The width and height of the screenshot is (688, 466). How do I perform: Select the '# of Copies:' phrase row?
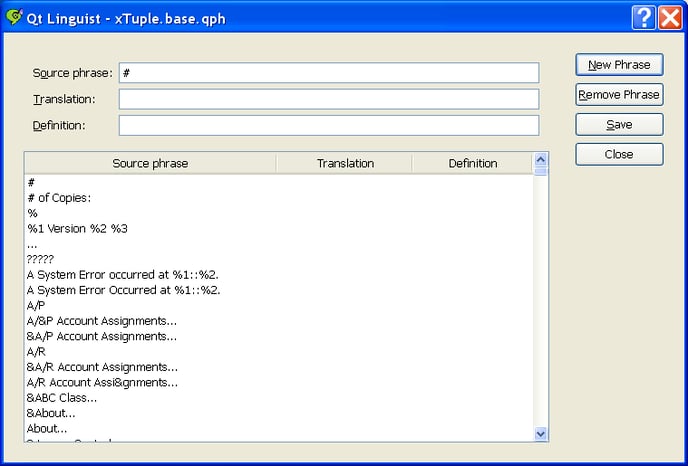(x=60, y=198)
